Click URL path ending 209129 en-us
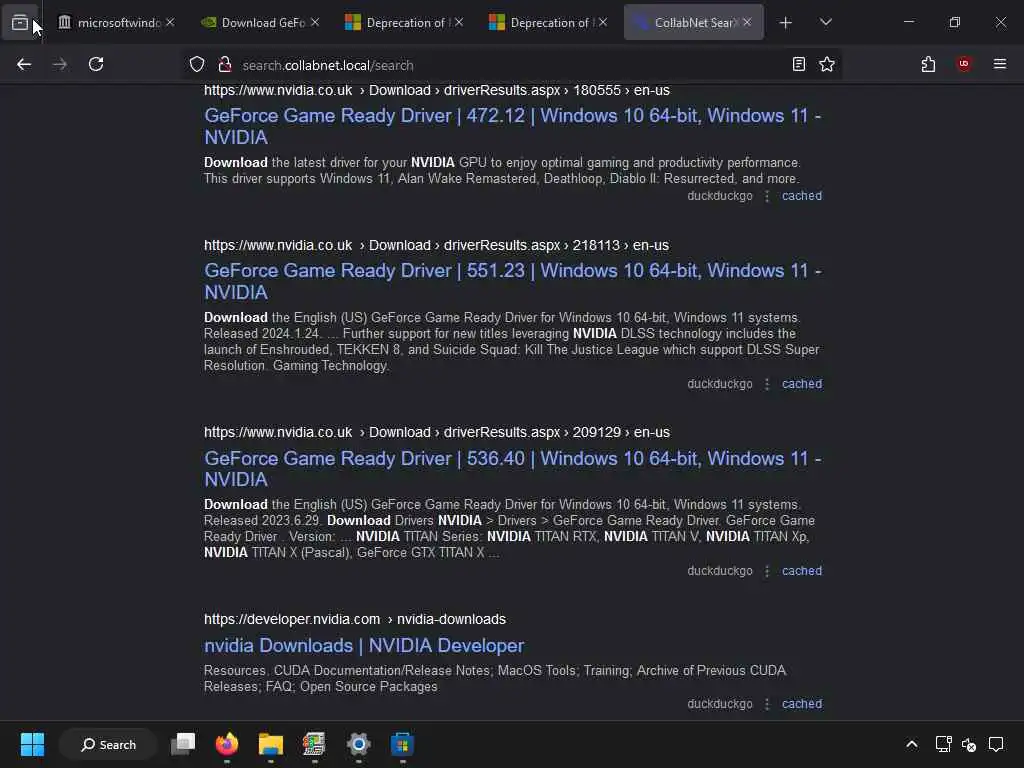 [436, 432]
